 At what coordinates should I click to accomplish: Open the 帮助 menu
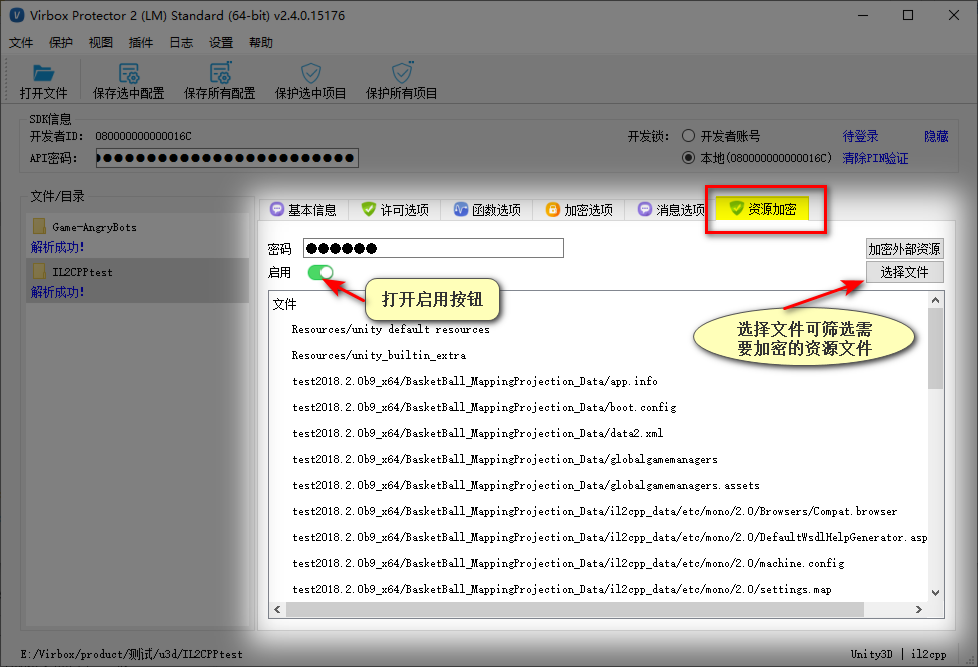[261, 42]
